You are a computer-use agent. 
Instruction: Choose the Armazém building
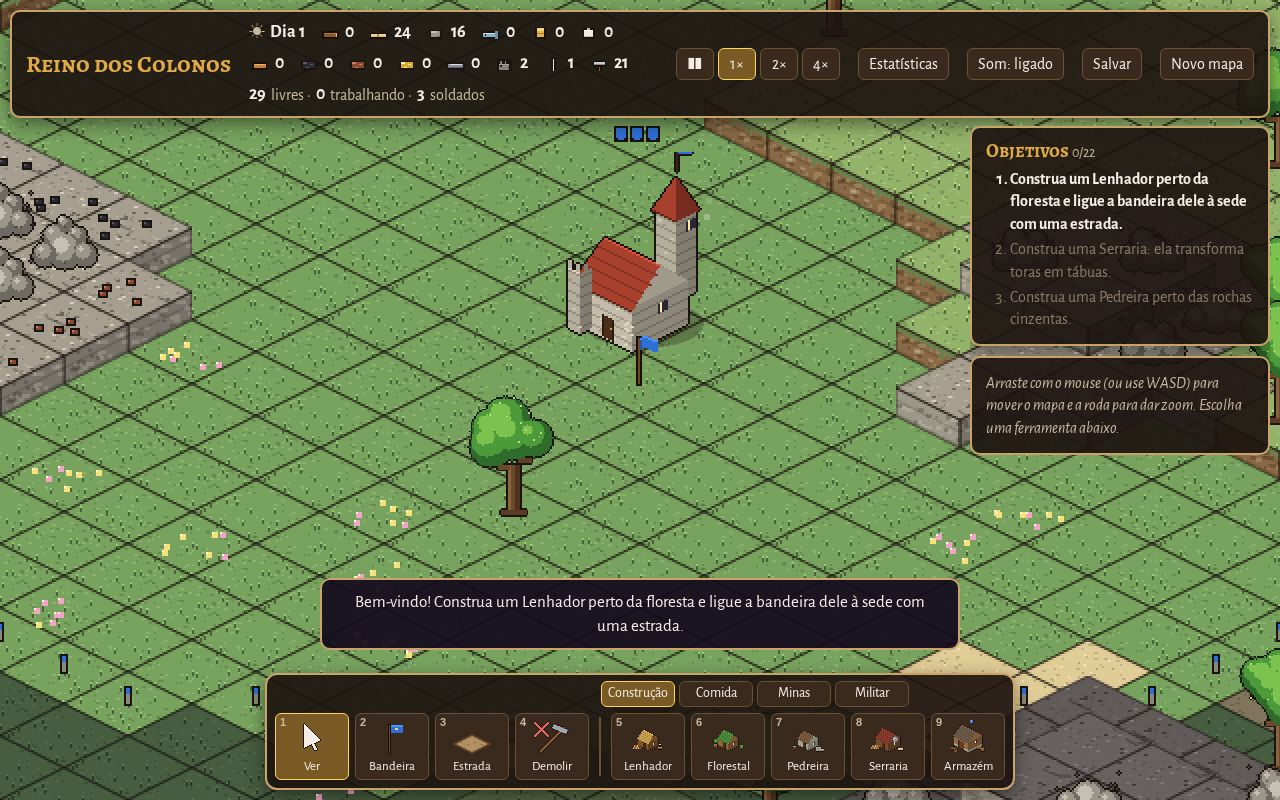968,746
